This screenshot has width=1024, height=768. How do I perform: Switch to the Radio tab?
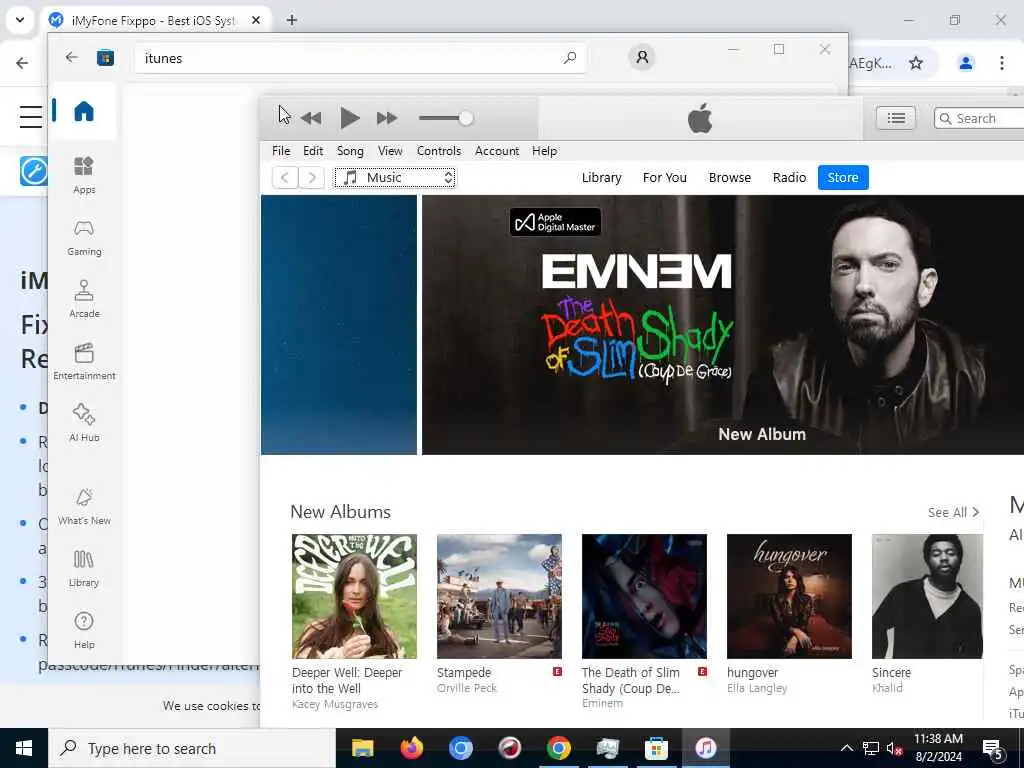click(789, 178)
